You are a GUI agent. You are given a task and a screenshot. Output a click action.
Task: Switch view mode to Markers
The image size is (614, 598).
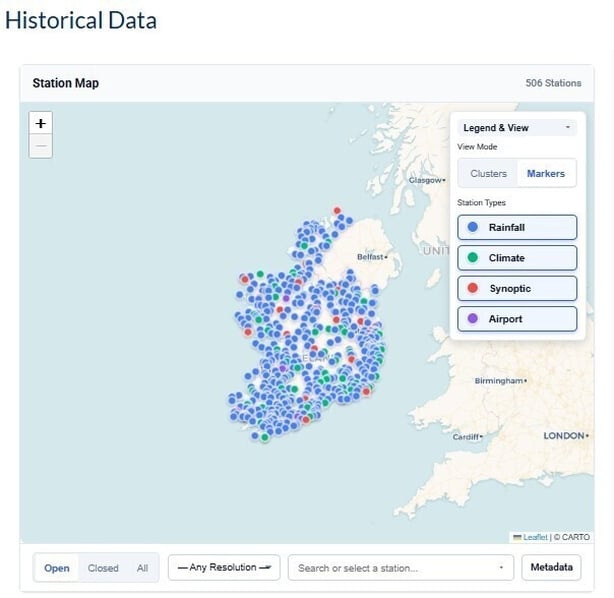click(x=546, y=173)
